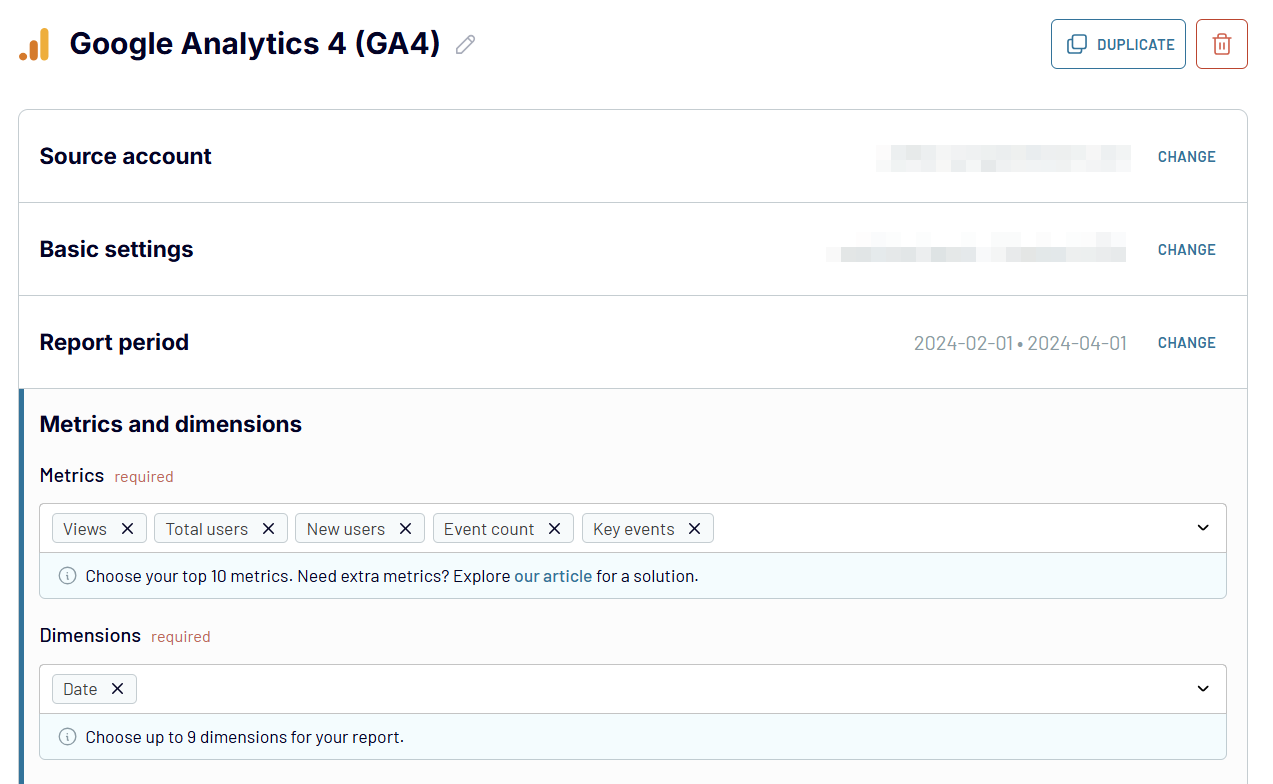Click the info icon in the metrics note
Image resolution: width=1273 pixels, height=784 pixels.
pos(67,576)
